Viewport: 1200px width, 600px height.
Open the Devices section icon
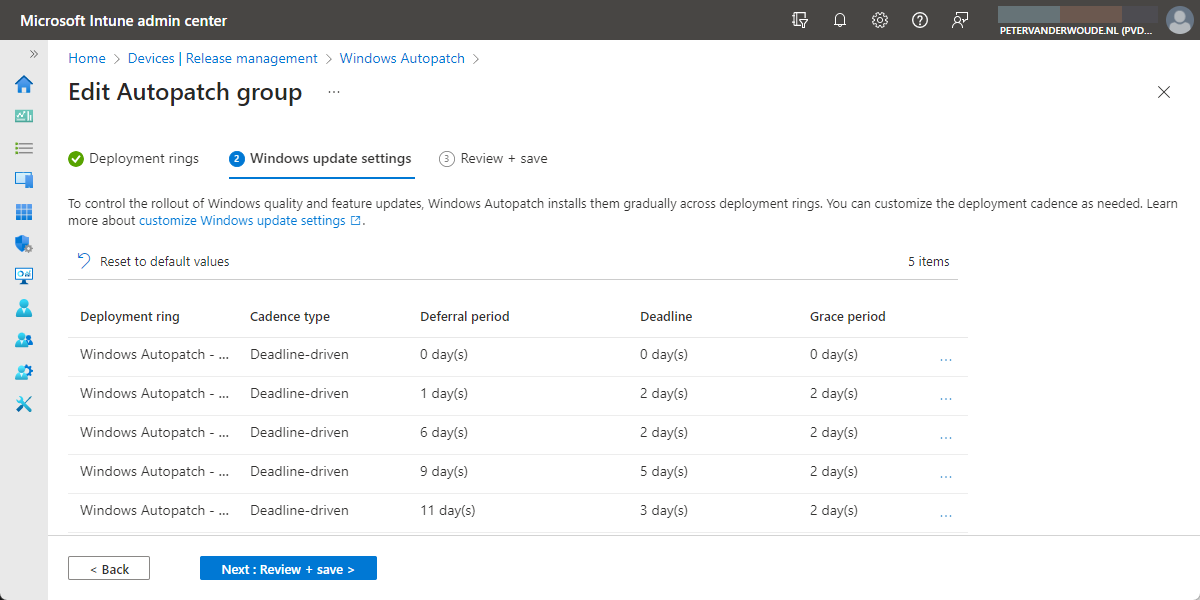coord(23,179)
